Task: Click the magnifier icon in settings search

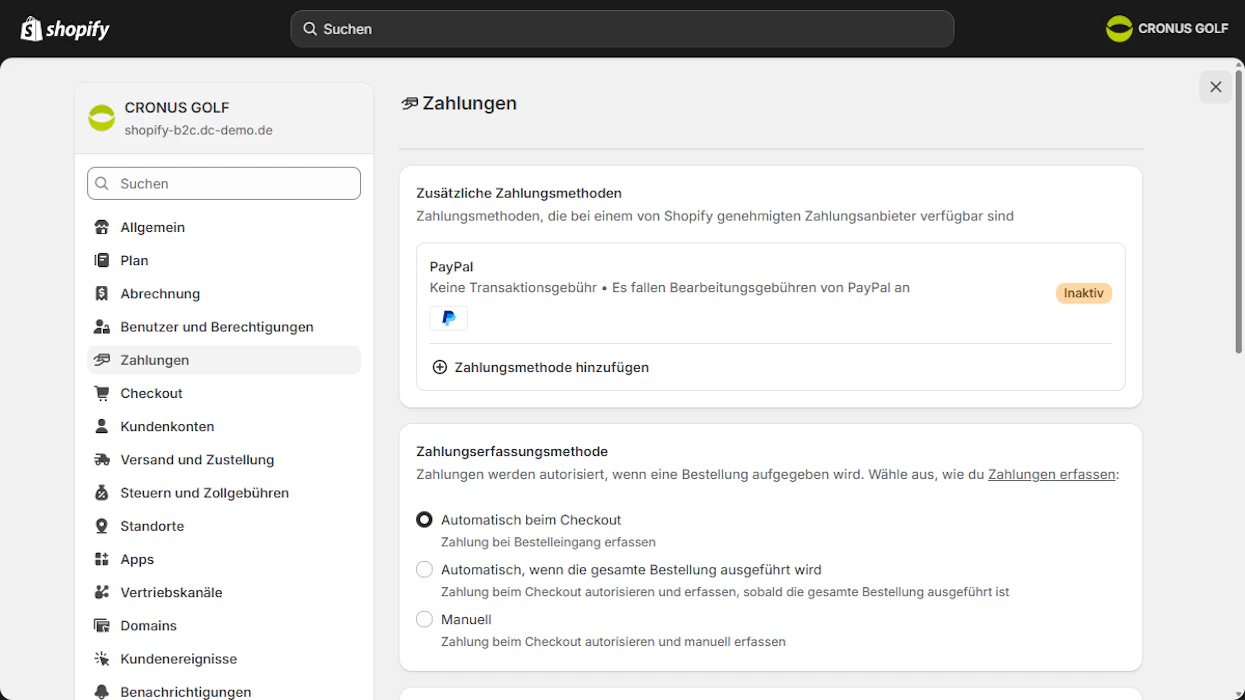Action: pyautogui.click(x=102, y=184)
